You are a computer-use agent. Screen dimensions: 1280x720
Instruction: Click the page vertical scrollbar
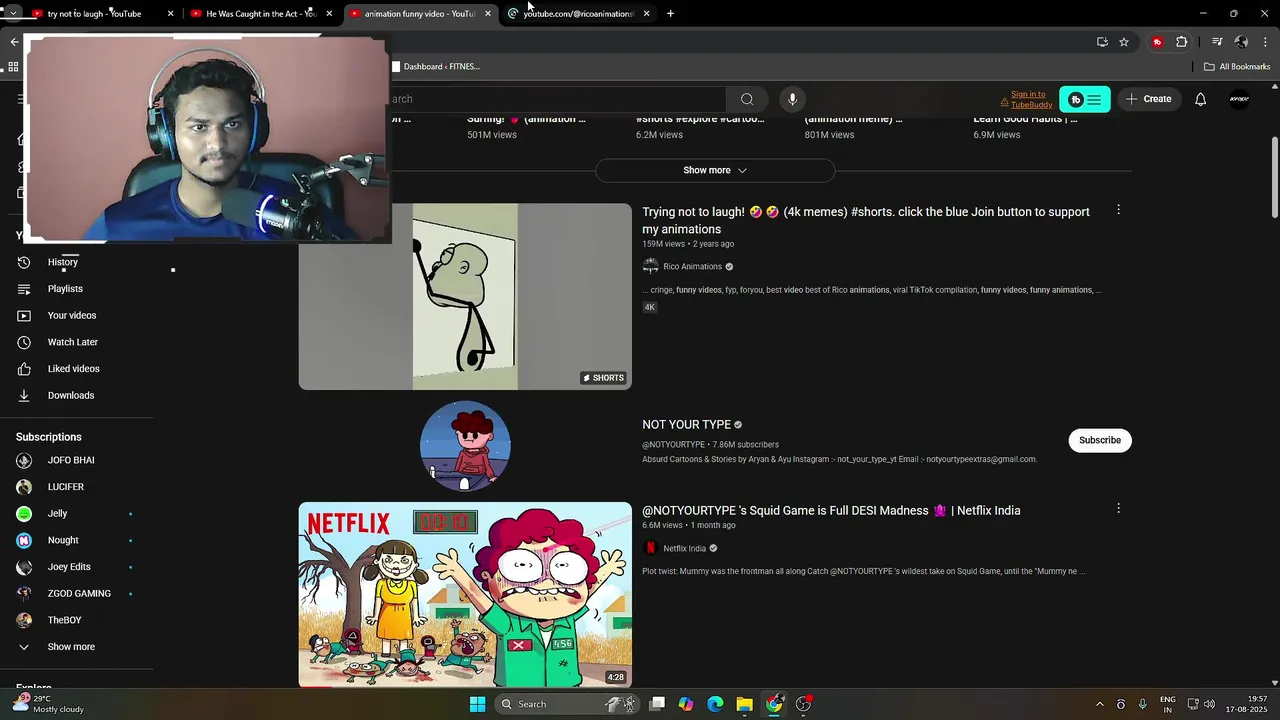tap(1275, 177)
